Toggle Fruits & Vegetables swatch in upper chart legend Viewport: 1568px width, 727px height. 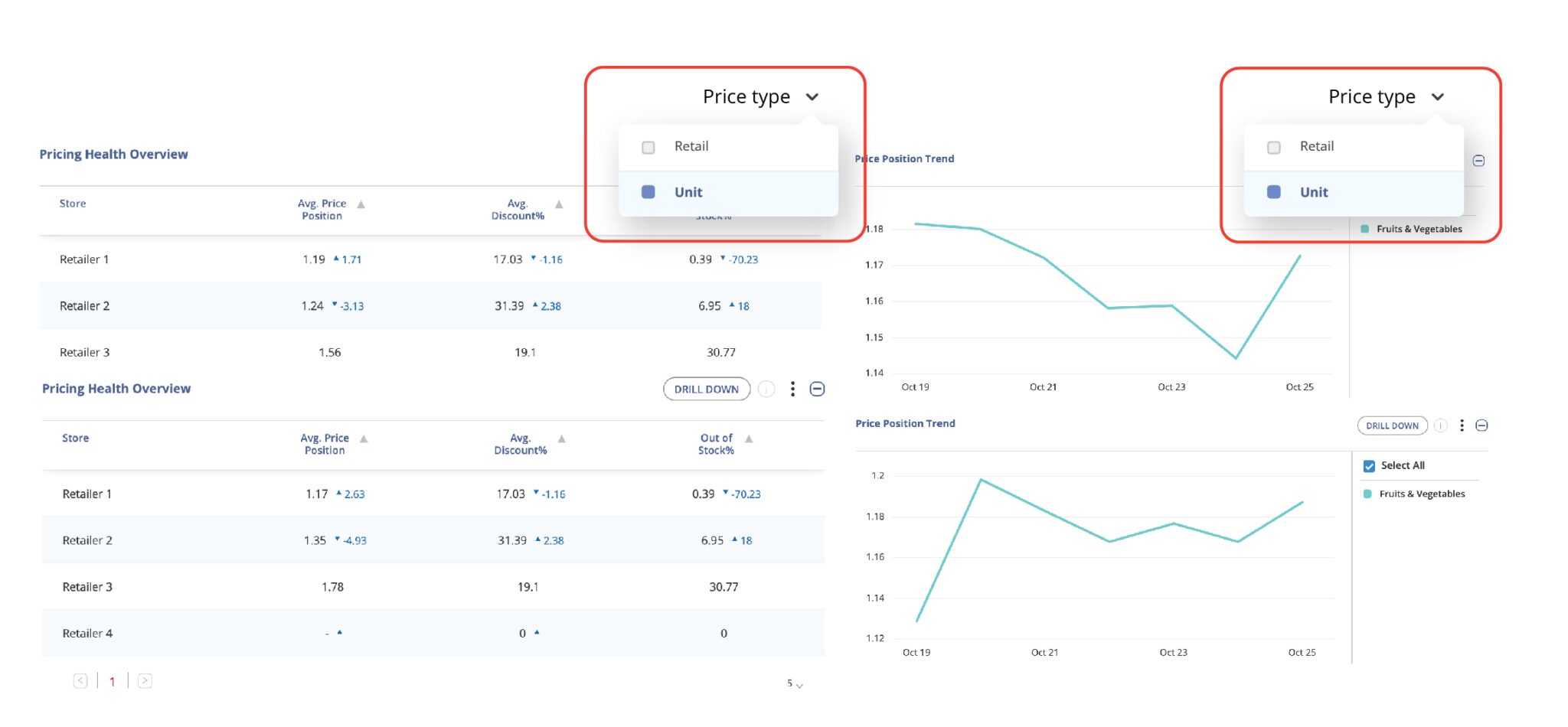[x=1365, y=229]
